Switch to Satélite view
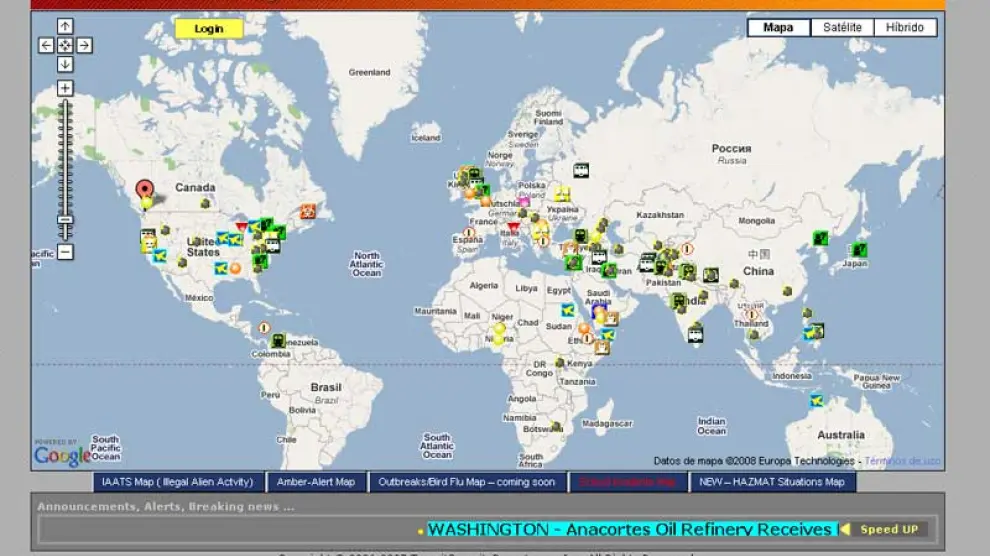This screenshot has width=990, height=556. coord(842,27)
